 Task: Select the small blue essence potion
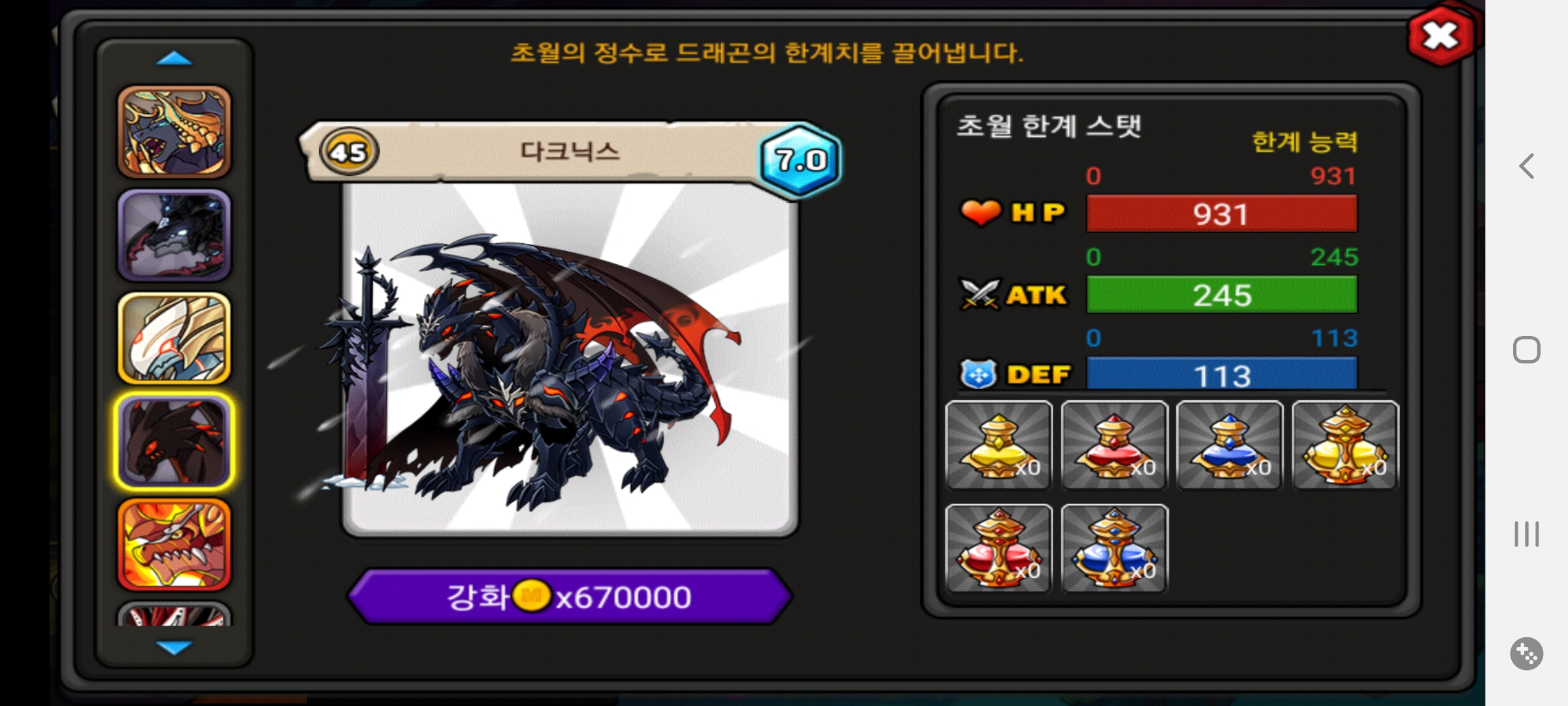click(x=1230, y=445)
